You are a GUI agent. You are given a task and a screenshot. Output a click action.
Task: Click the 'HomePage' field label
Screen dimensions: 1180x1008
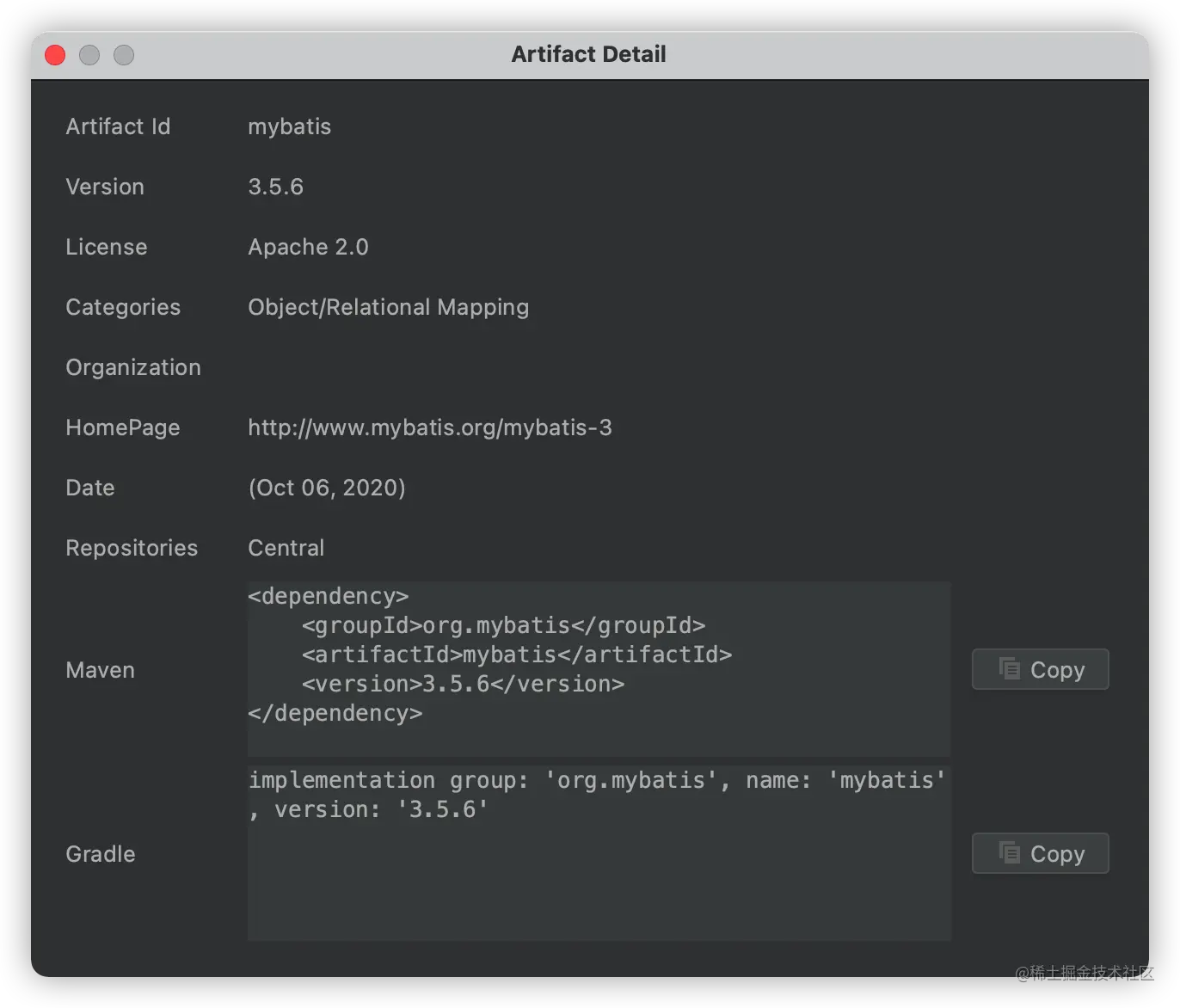coord(123,427)
